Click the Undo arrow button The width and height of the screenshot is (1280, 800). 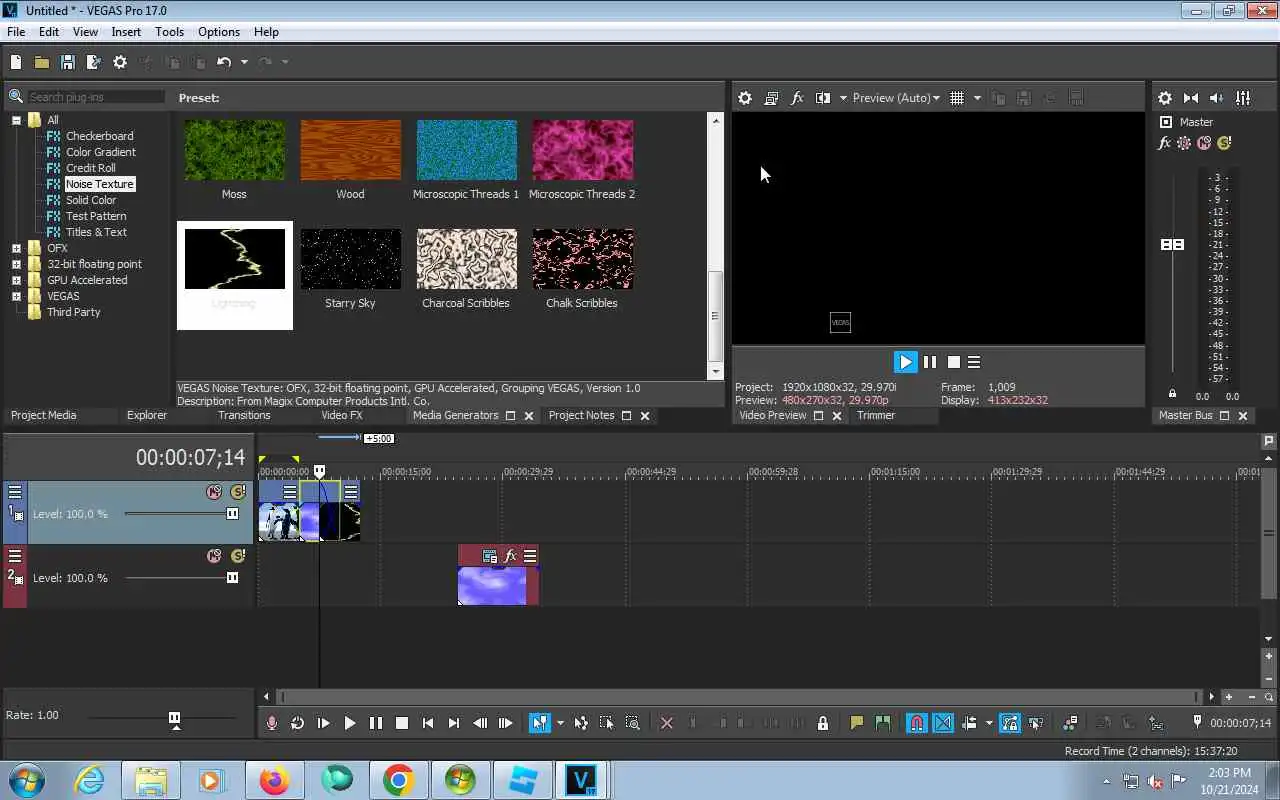coord(224,62)
